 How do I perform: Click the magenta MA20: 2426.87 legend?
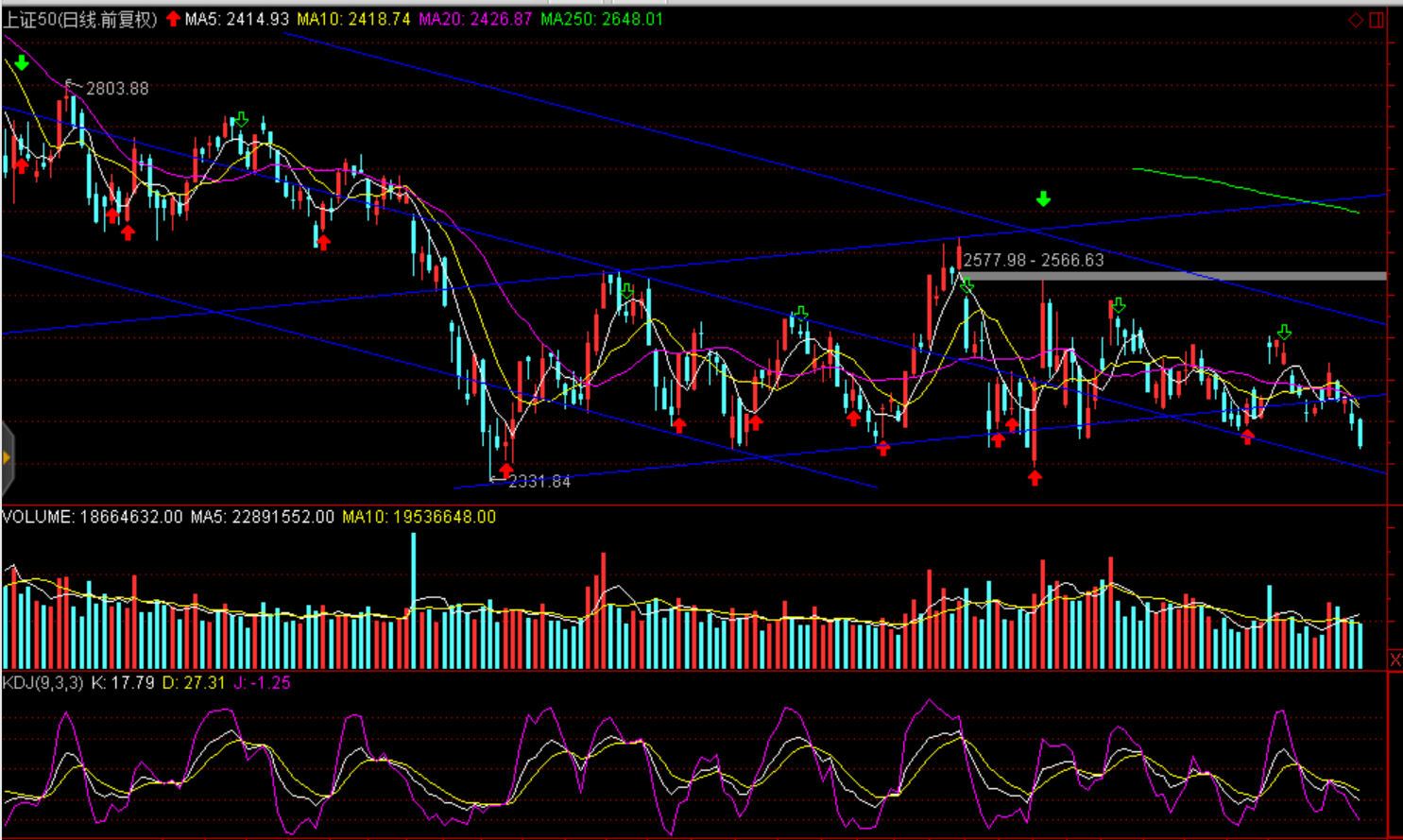(x=475, y=20)
